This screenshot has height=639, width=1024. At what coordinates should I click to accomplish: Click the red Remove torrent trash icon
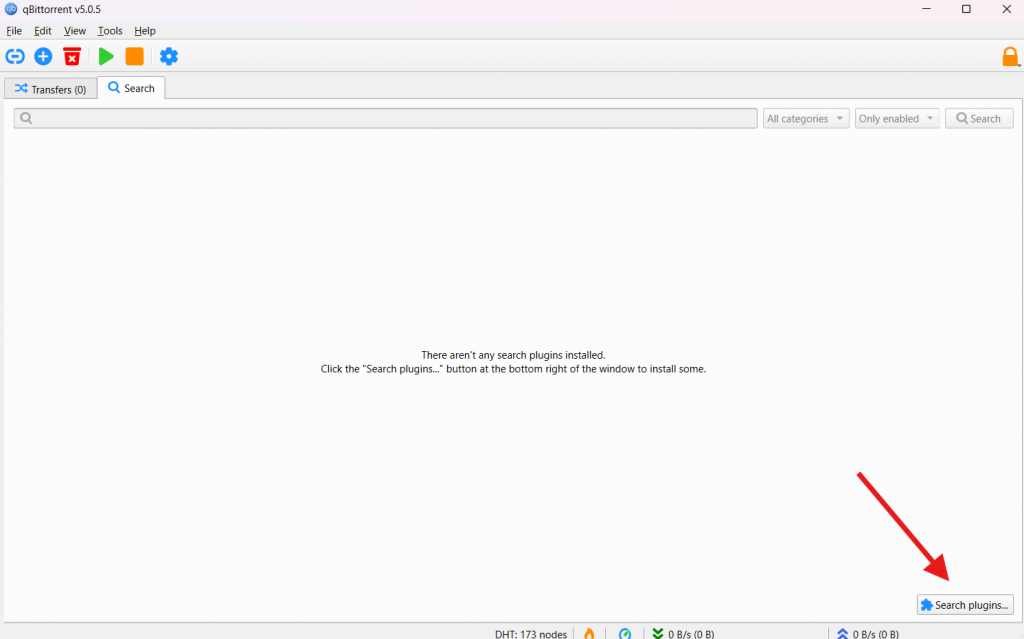click(x=72, y=57)
